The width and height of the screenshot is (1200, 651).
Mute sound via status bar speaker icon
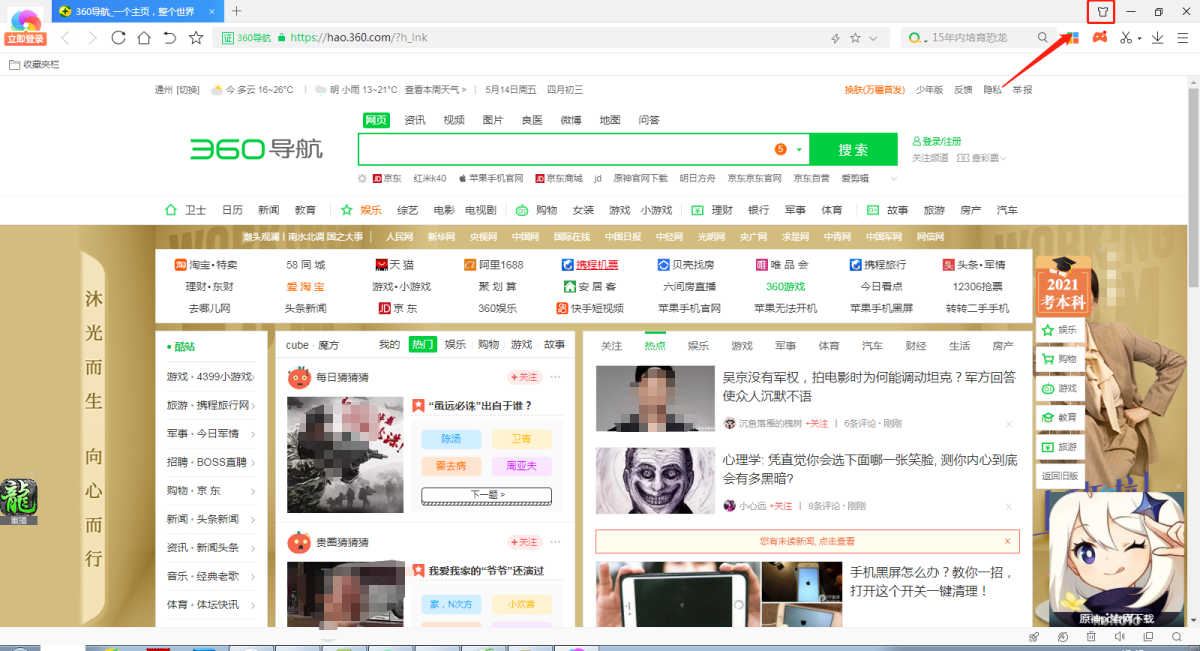(x=1119, y=637)
